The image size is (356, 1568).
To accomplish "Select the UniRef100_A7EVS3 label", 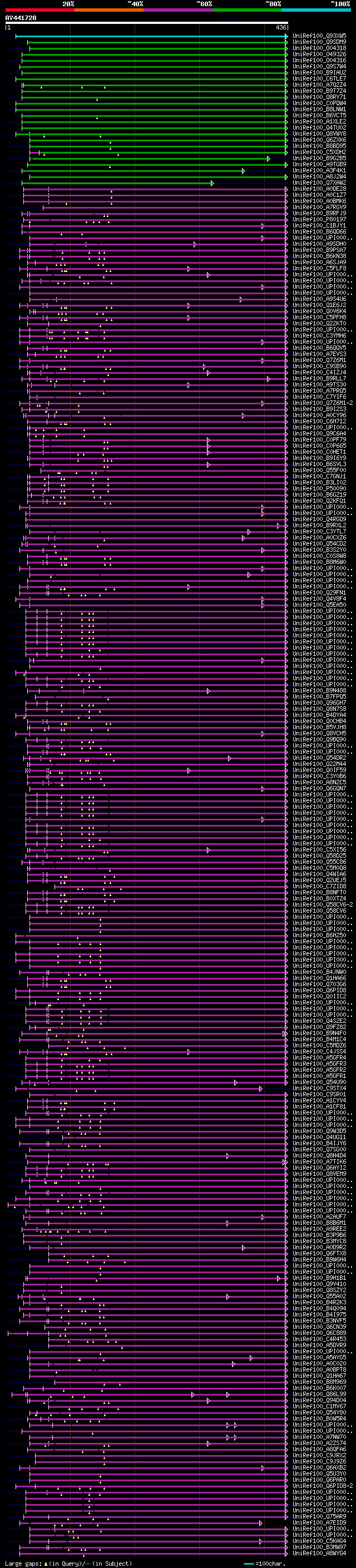I will pos(319,354).
